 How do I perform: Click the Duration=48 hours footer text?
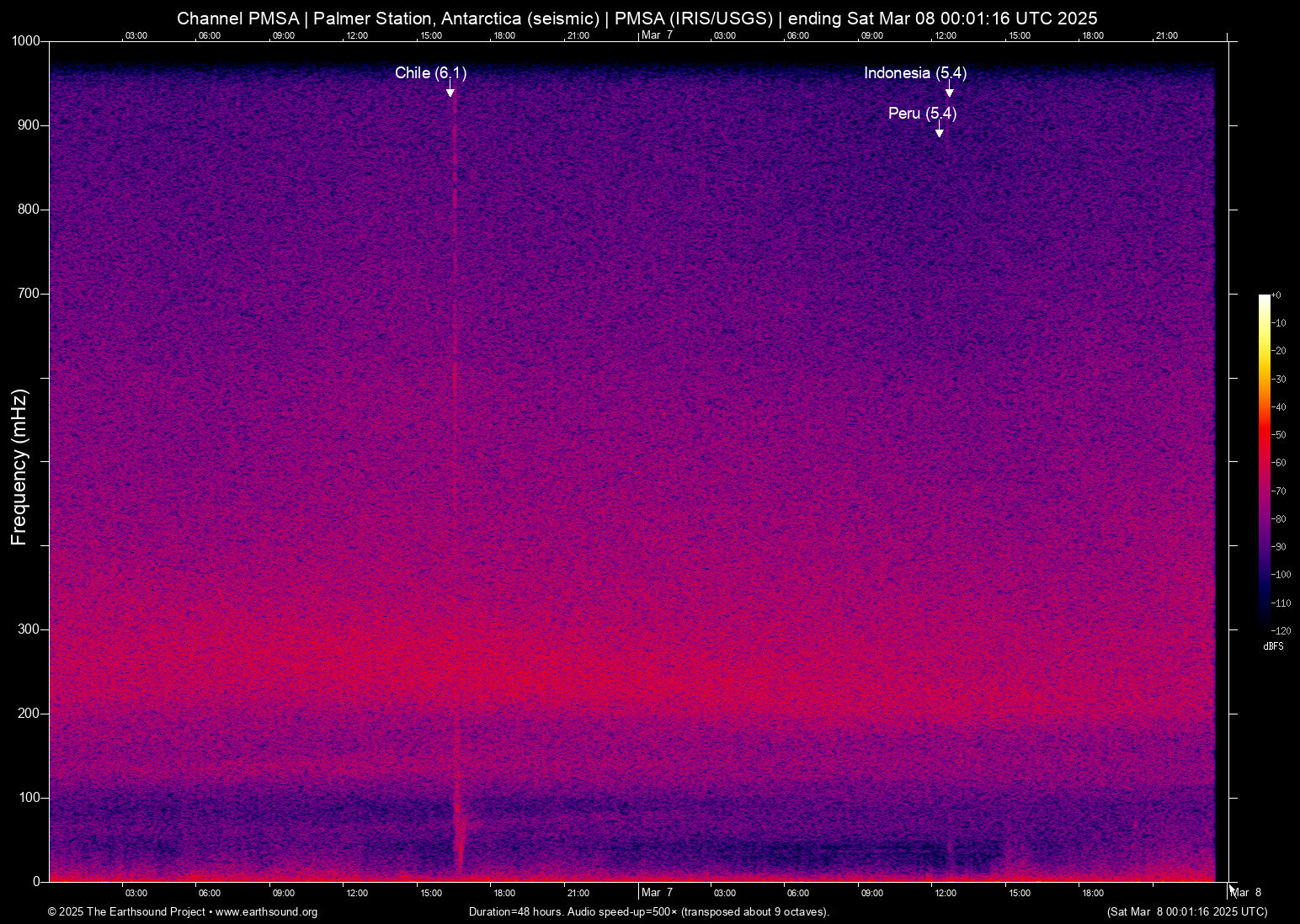coord(648,912)
